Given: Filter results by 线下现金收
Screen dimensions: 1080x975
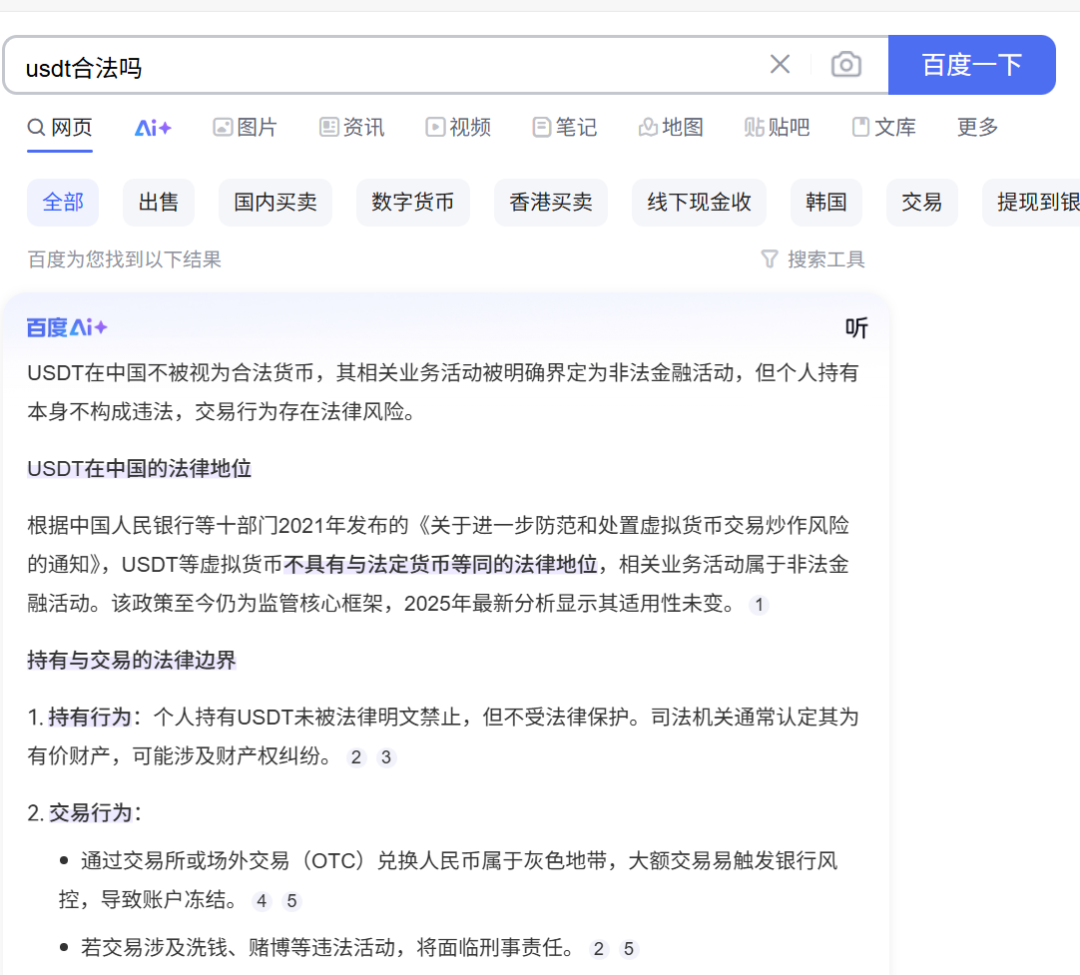Looking at the screenshot, I should (x=699, y=202).
